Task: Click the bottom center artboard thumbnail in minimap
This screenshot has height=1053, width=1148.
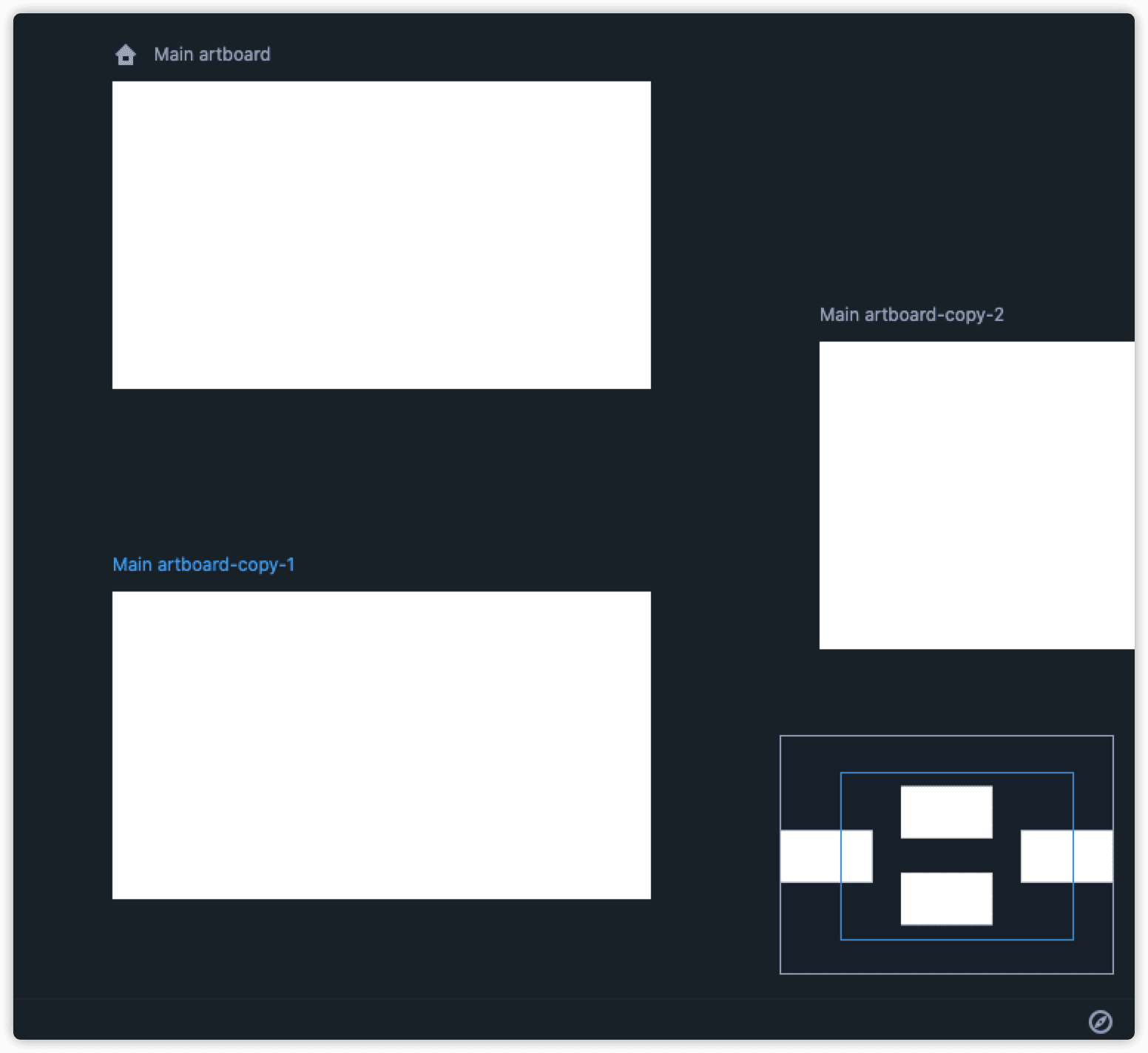Action: point(946,898)
